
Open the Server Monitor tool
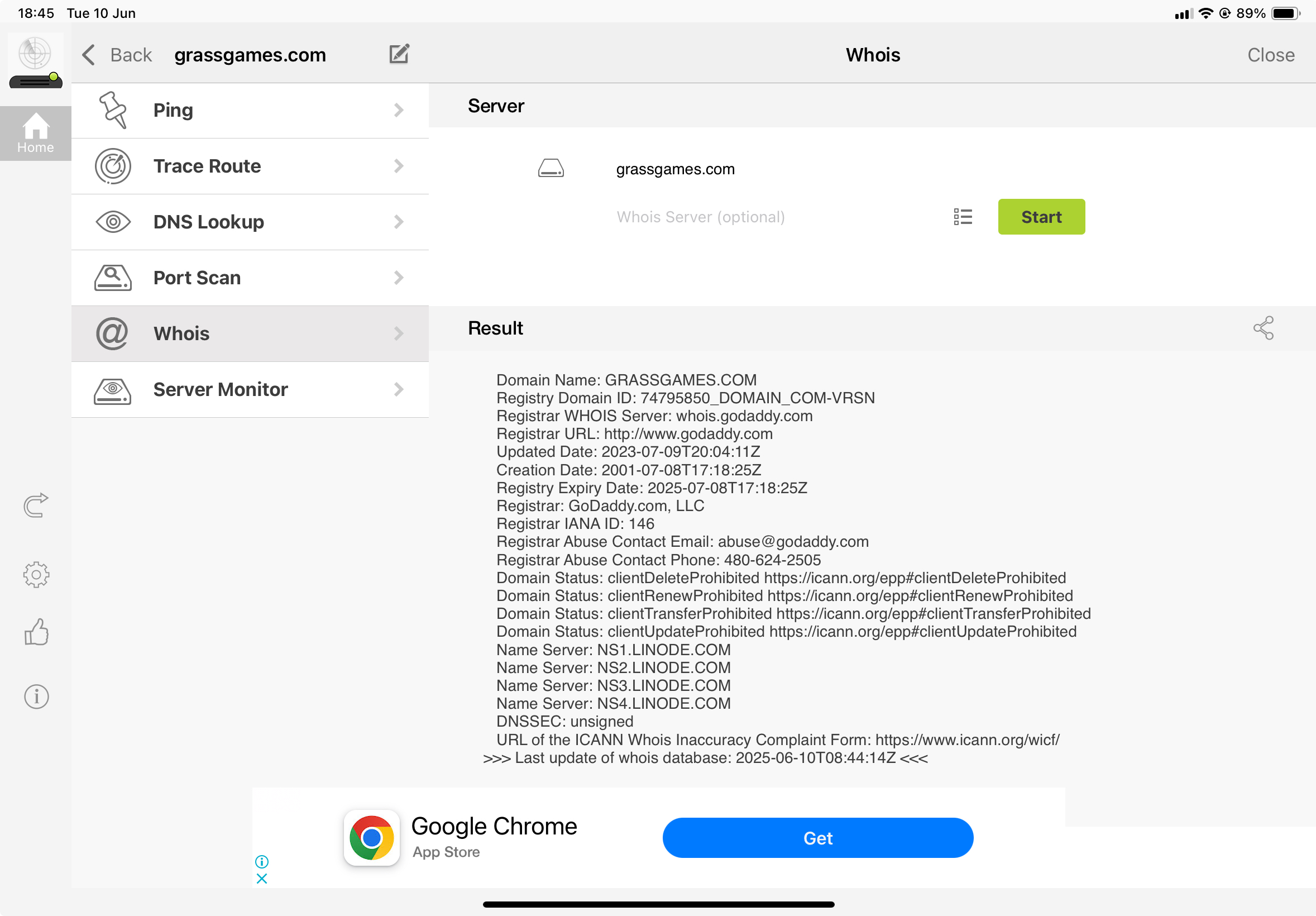pyautogui.click(x=250, y=390)
